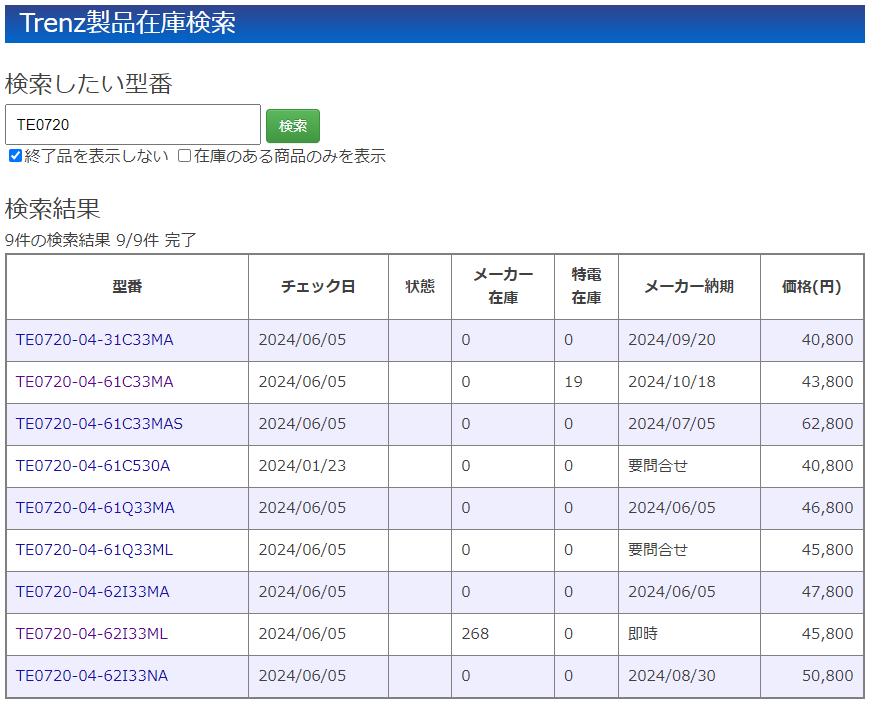Click the メーカー在庫 column header

point(502,287)
